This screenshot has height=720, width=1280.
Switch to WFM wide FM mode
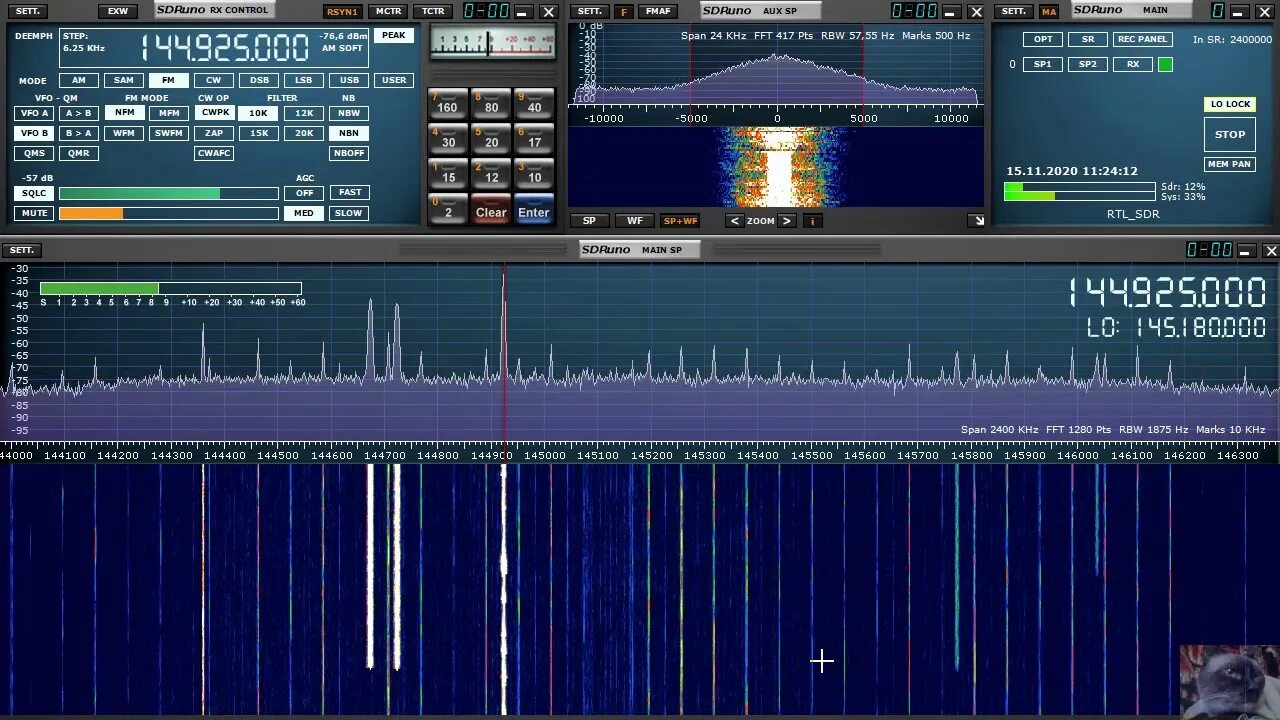click(124, 133)
